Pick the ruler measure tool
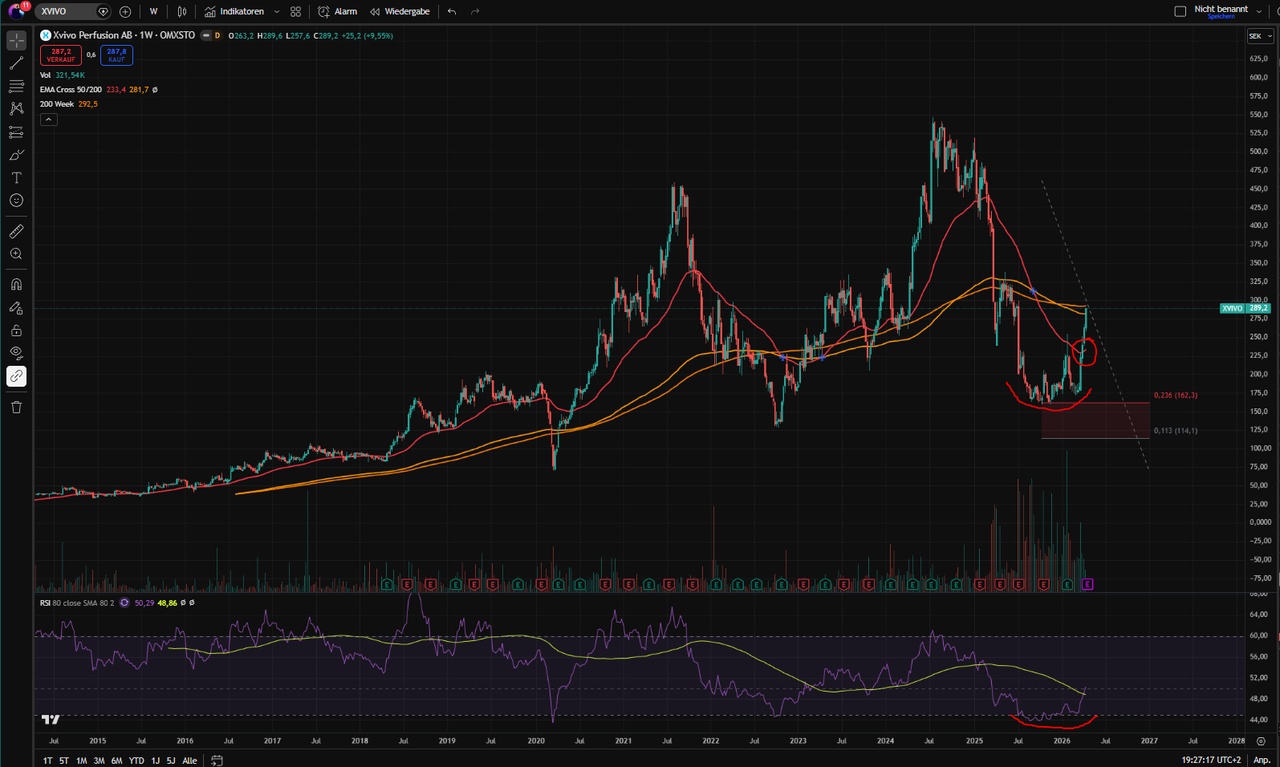 tap(16, 231)
